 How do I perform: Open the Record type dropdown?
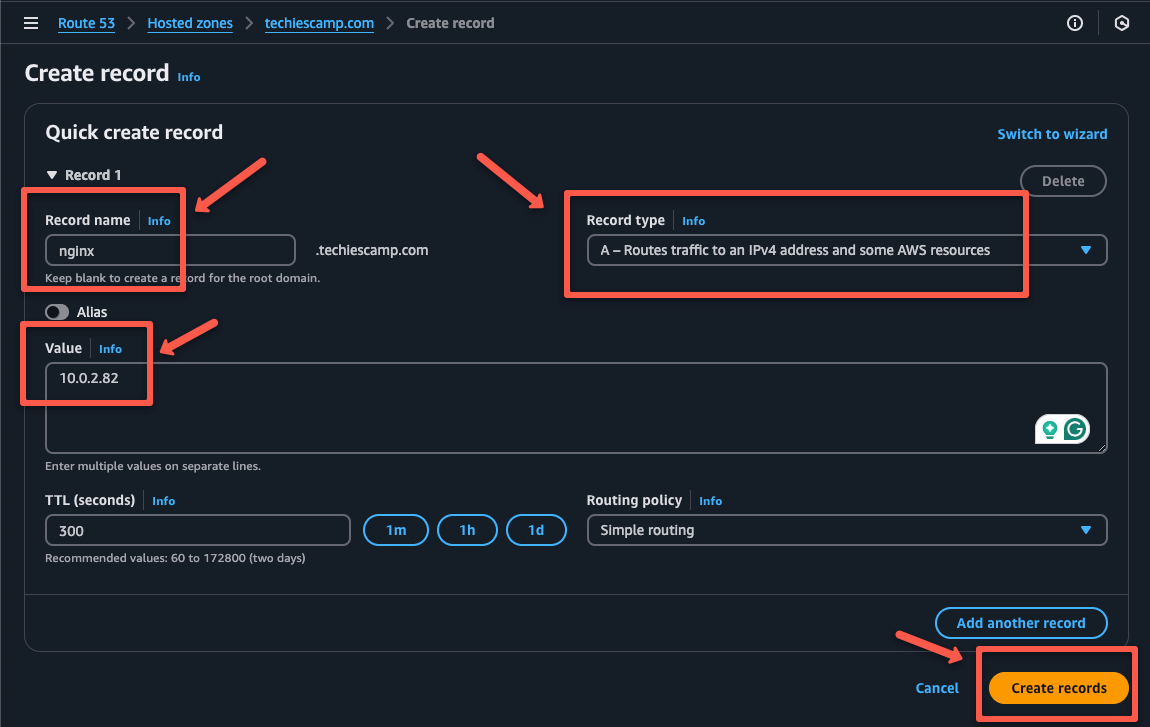point(846,250)
